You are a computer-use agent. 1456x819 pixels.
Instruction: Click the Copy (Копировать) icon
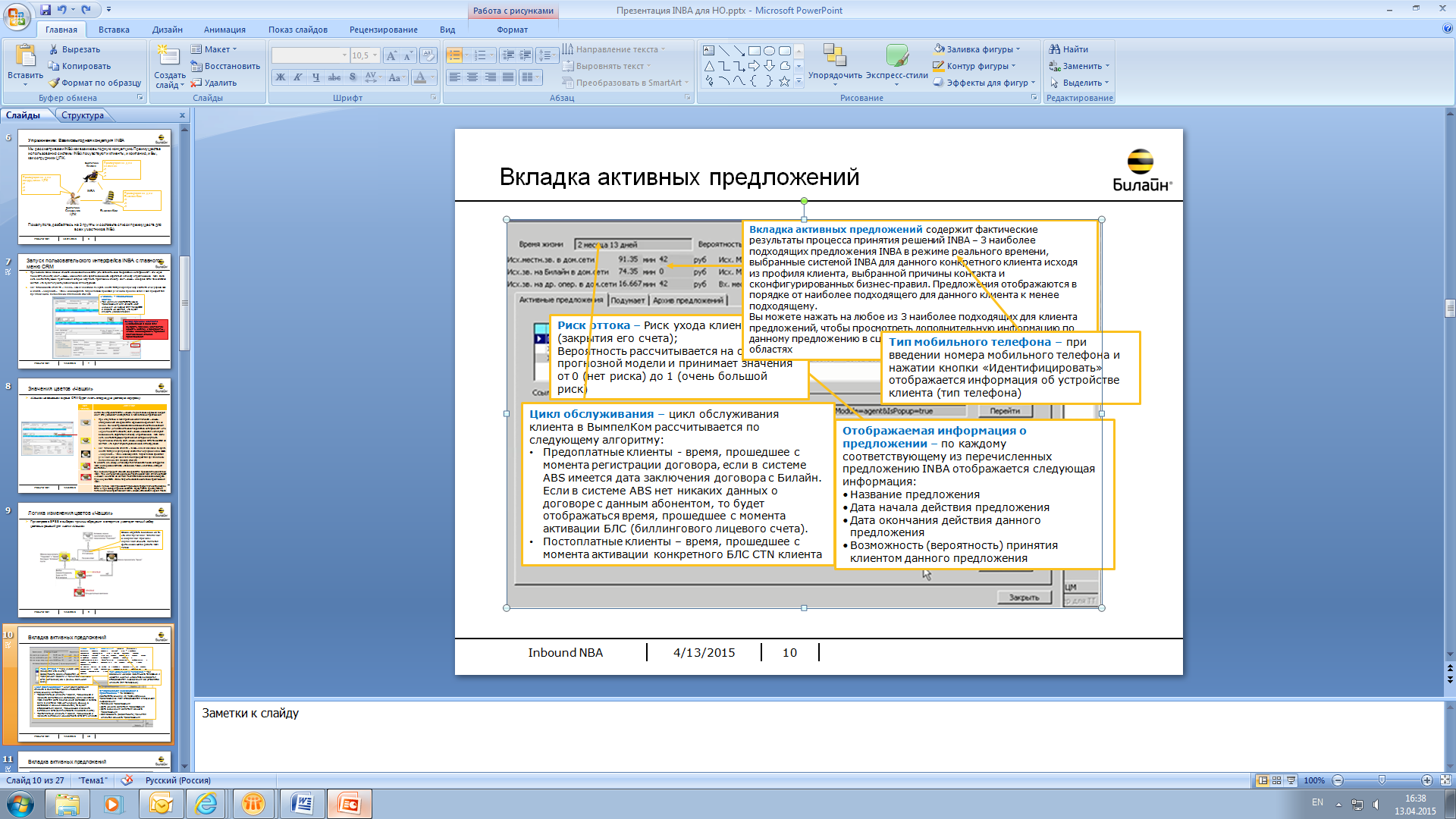(54, 66)
